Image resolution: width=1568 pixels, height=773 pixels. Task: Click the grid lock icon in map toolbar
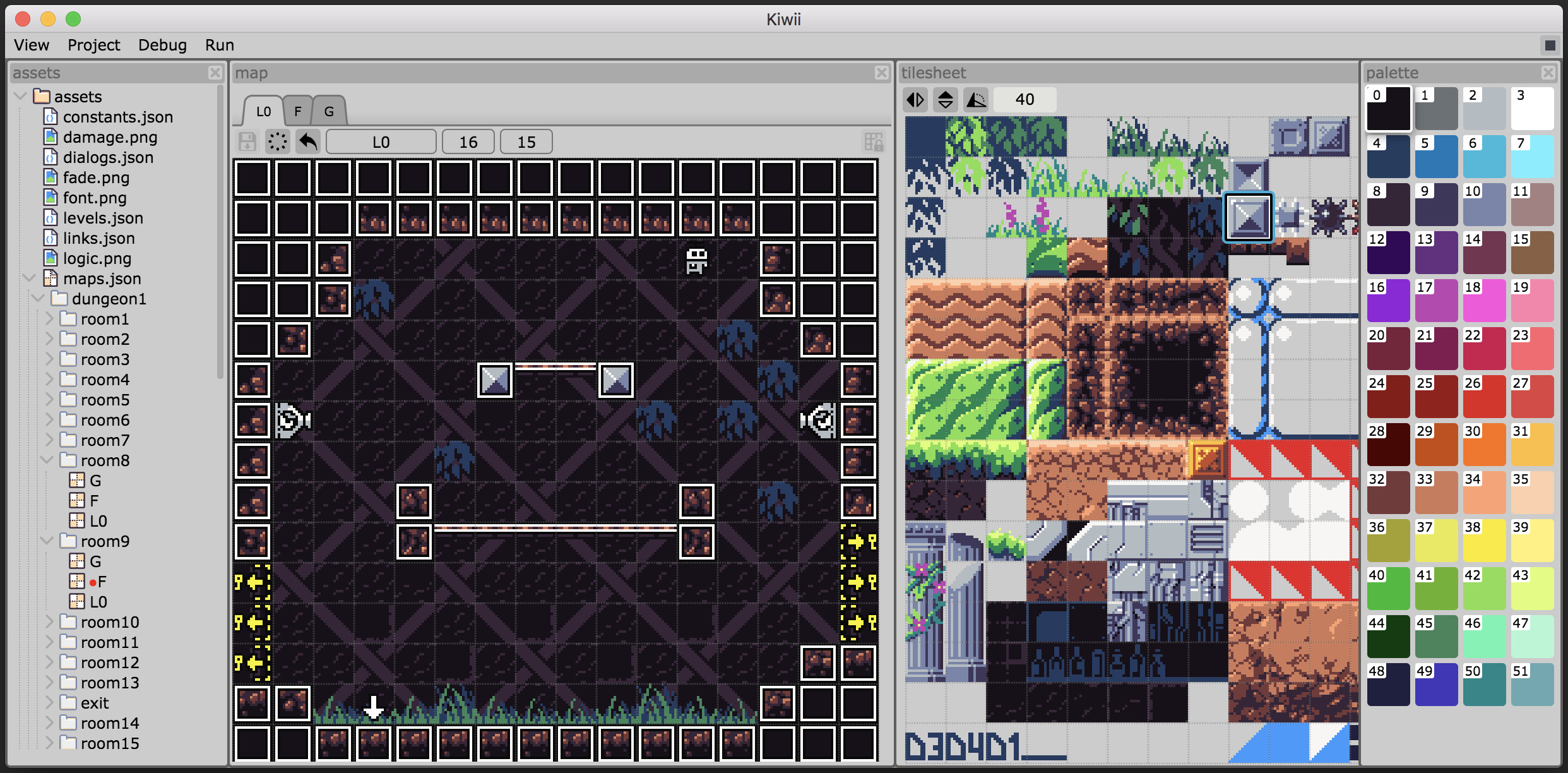[874, 141]
